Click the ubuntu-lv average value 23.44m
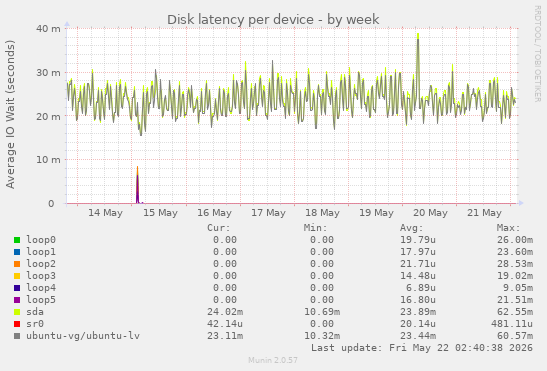 pos(418,336)
